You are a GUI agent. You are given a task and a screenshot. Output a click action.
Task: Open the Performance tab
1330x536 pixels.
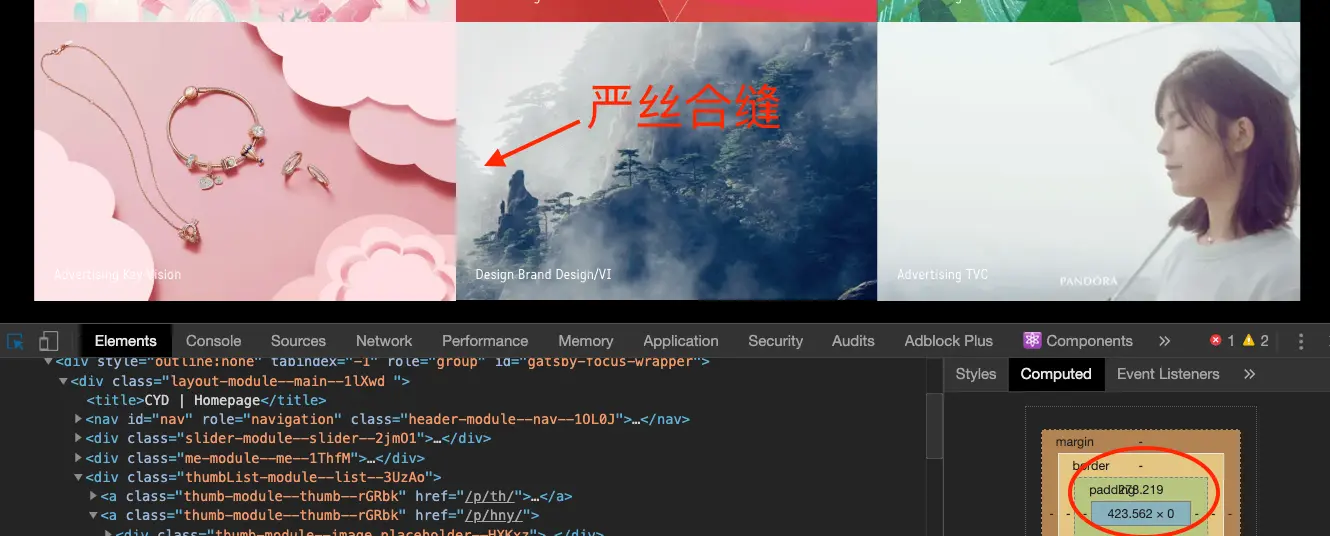click(x=485, y=341)
